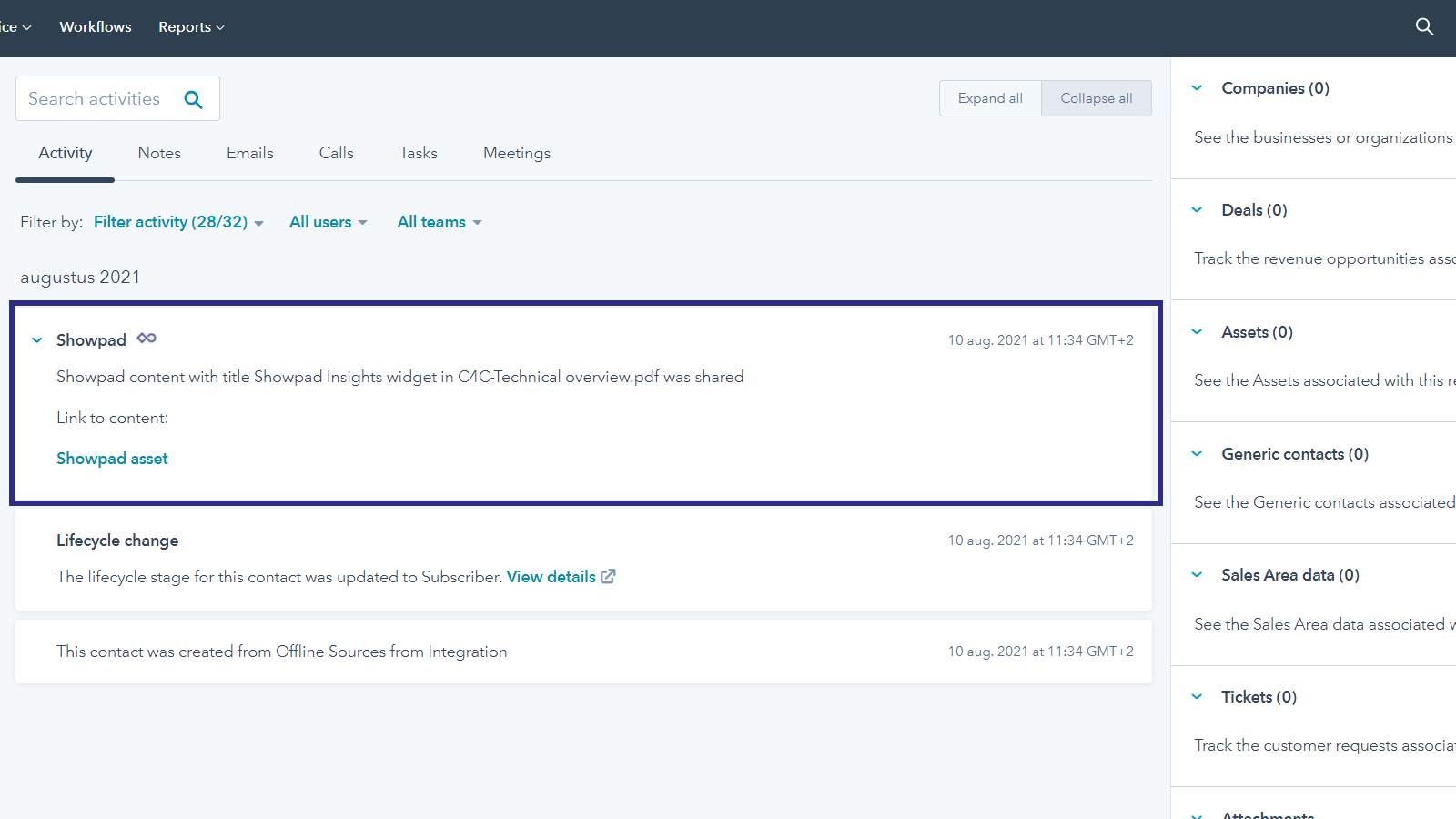The width and height of the screenshot is (1456, 819).
Task: Open the All users dropdown
Action: coord(328,221)
